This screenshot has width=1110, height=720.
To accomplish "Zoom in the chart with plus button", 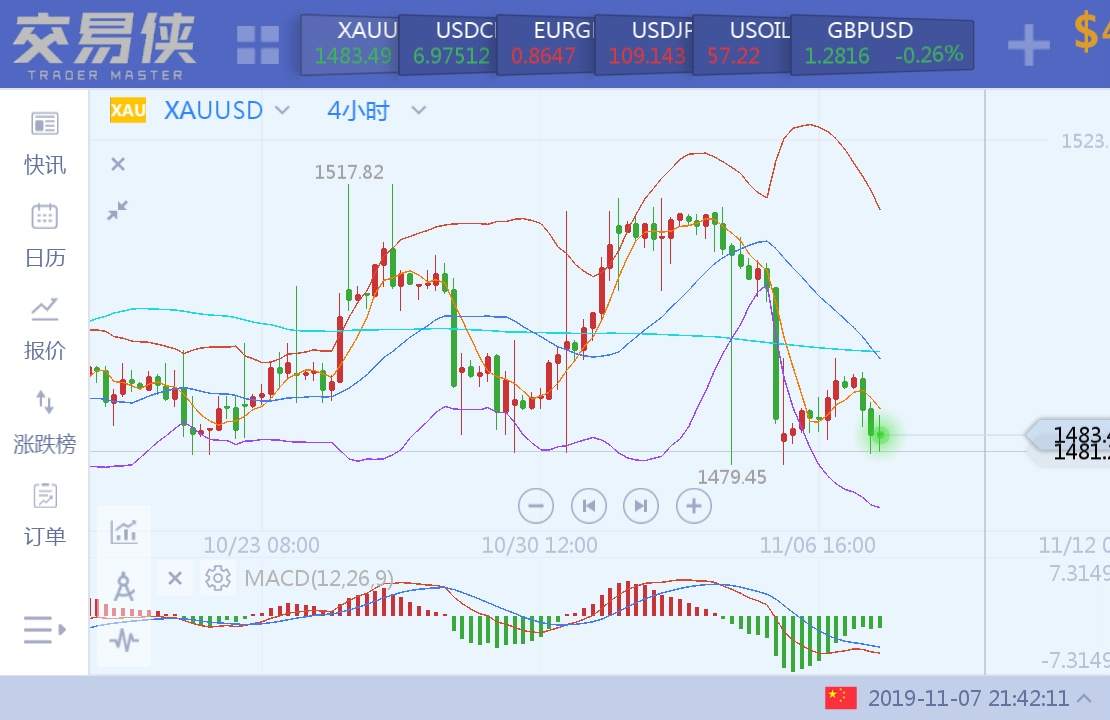I will click(693, 506).
